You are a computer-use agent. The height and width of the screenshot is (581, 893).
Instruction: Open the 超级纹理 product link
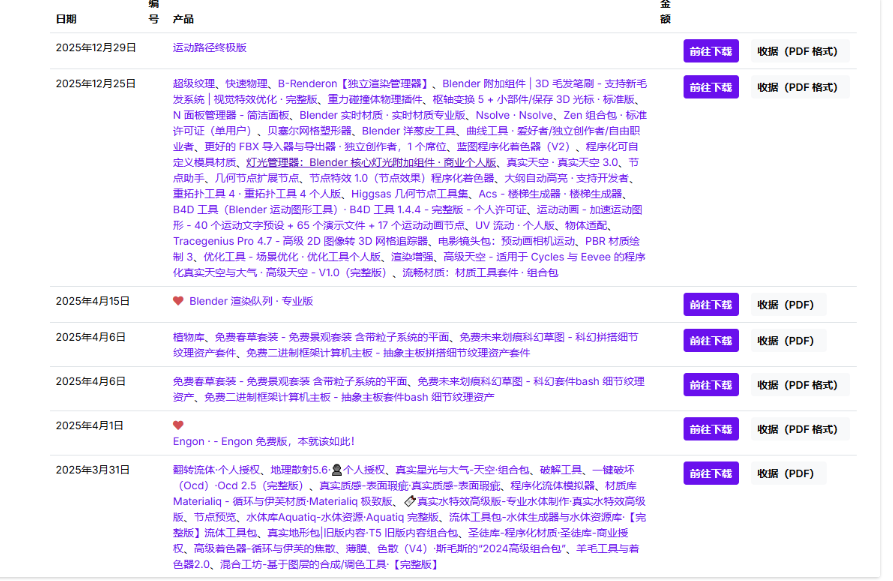[x=194, y=84]
